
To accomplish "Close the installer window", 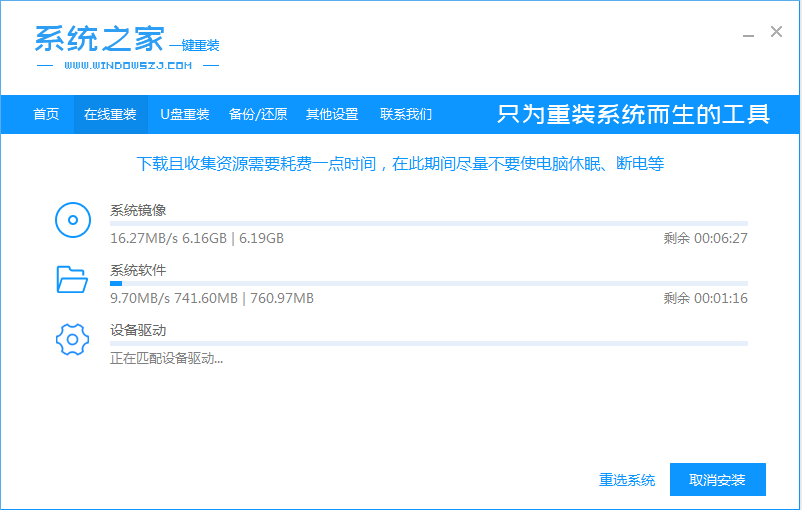I will (776, 32).
